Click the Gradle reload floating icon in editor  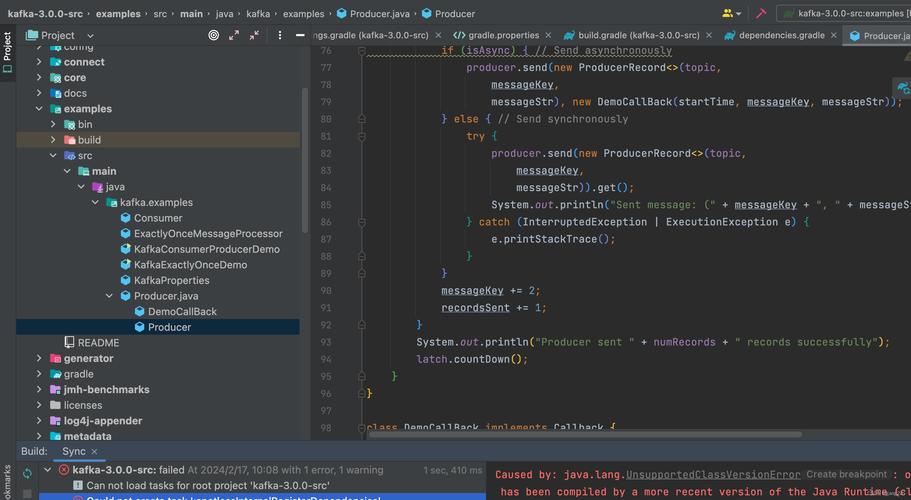click(902, 88)
